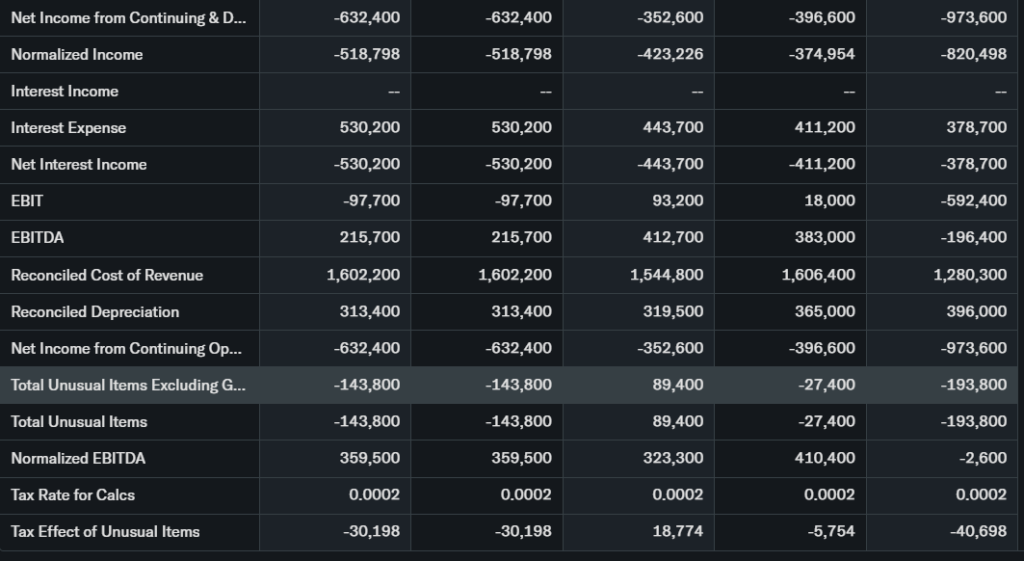Click the Reconciled Depreciation row label

pos(95,312)
